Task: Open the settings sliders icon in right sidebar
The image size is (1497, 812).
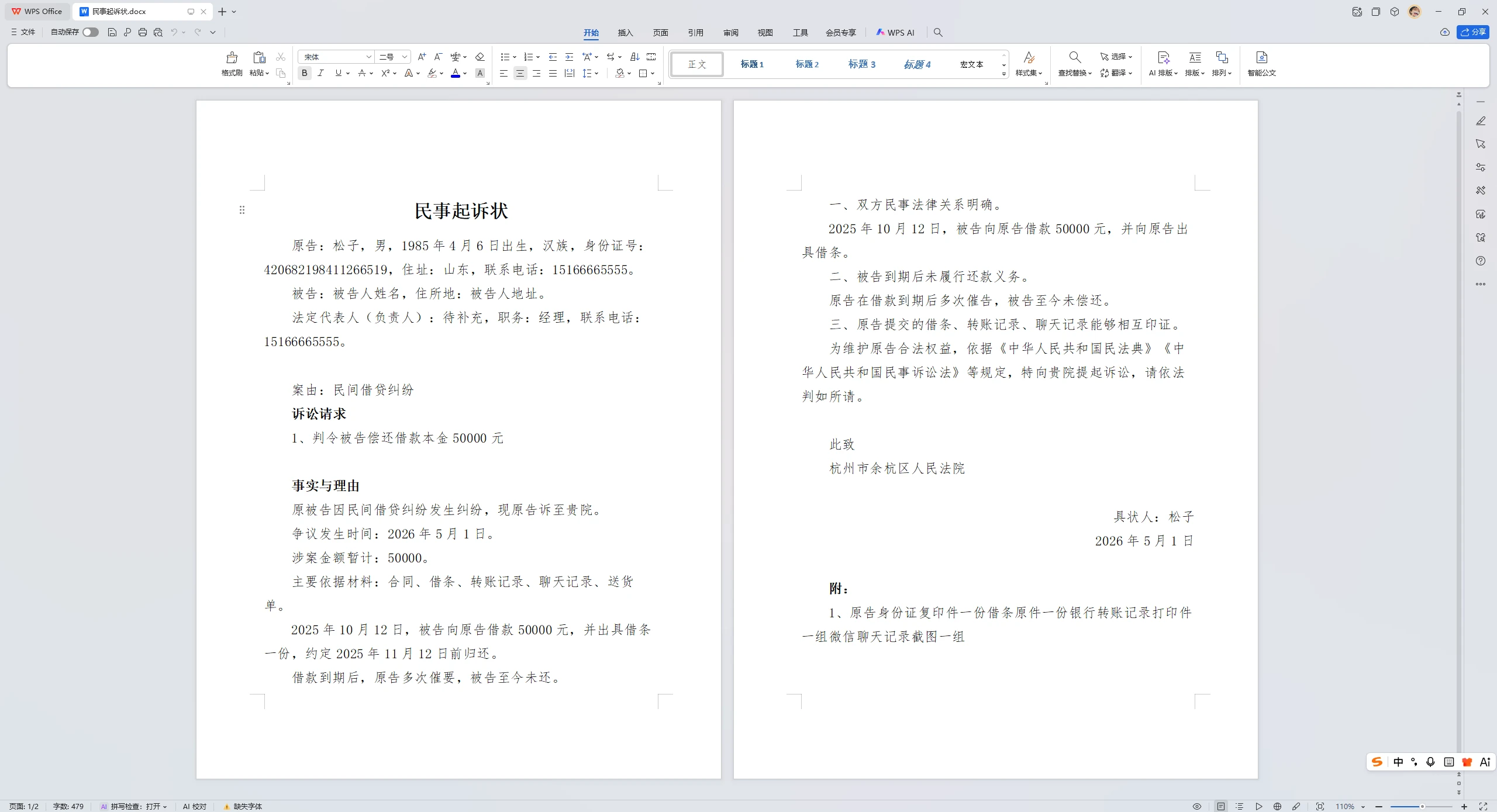Action: coord(1481,167)
